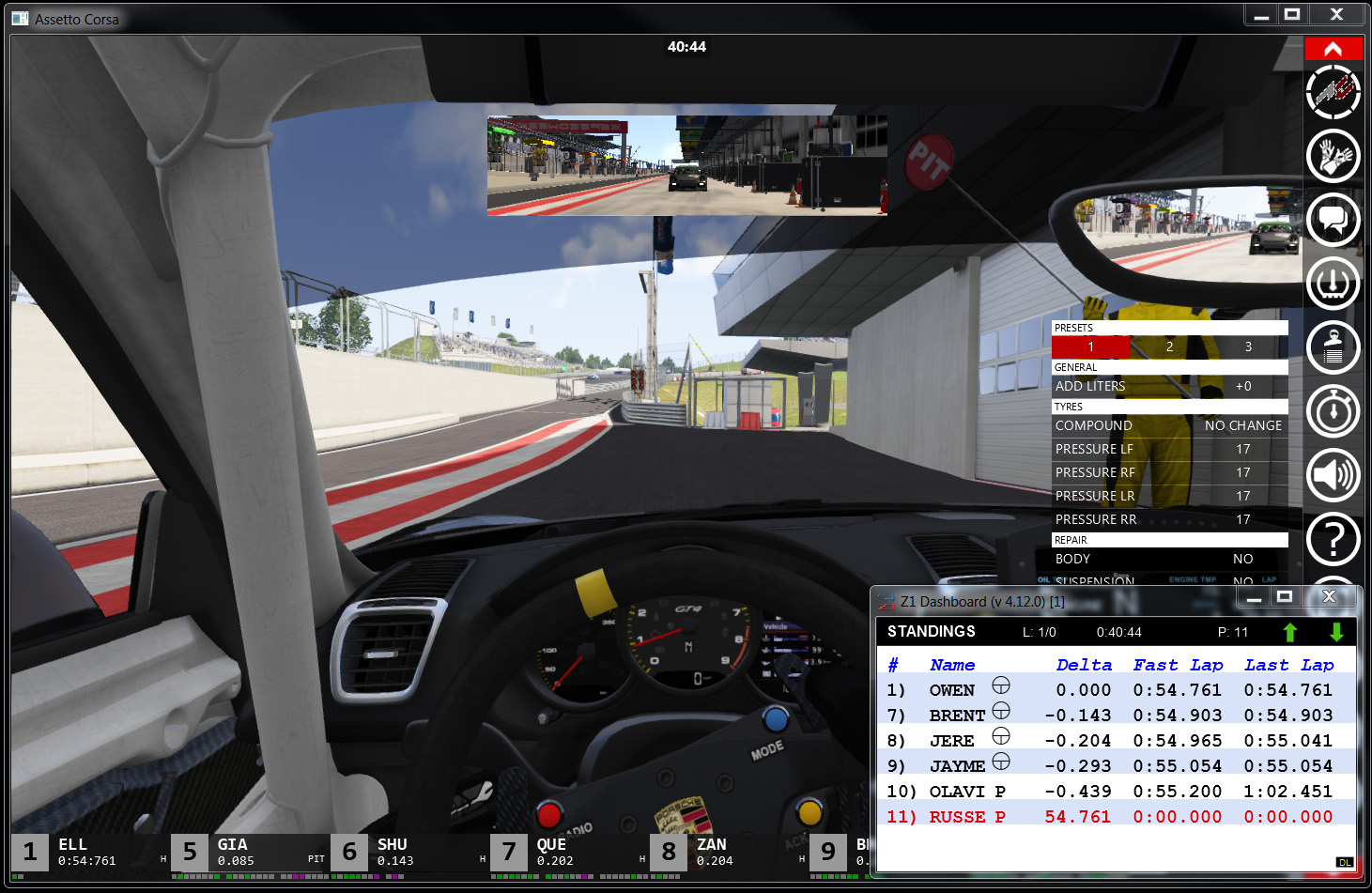Click the 40:44 session timer

686,47
